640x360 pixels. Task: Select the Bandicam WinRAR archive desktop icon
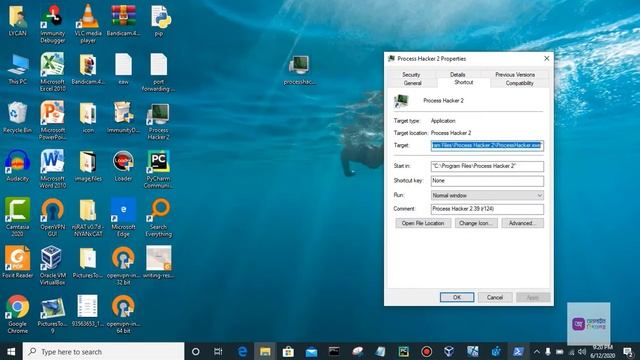point(123,20)
